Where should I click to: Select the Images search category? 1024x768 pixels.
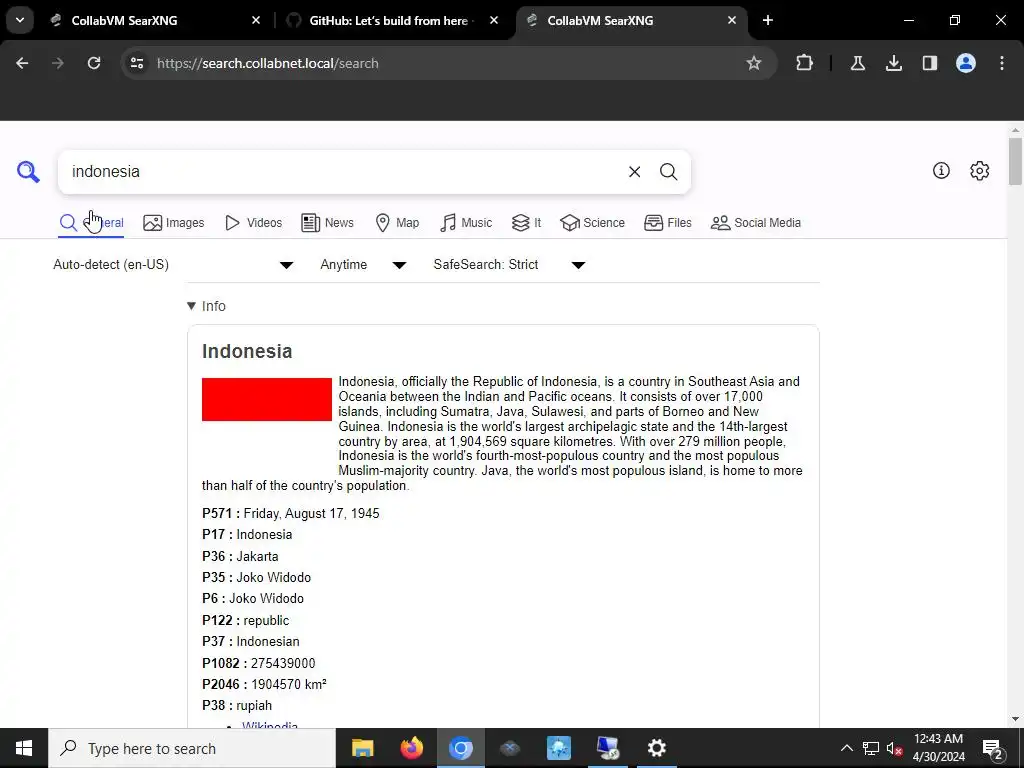coord(174,223)
